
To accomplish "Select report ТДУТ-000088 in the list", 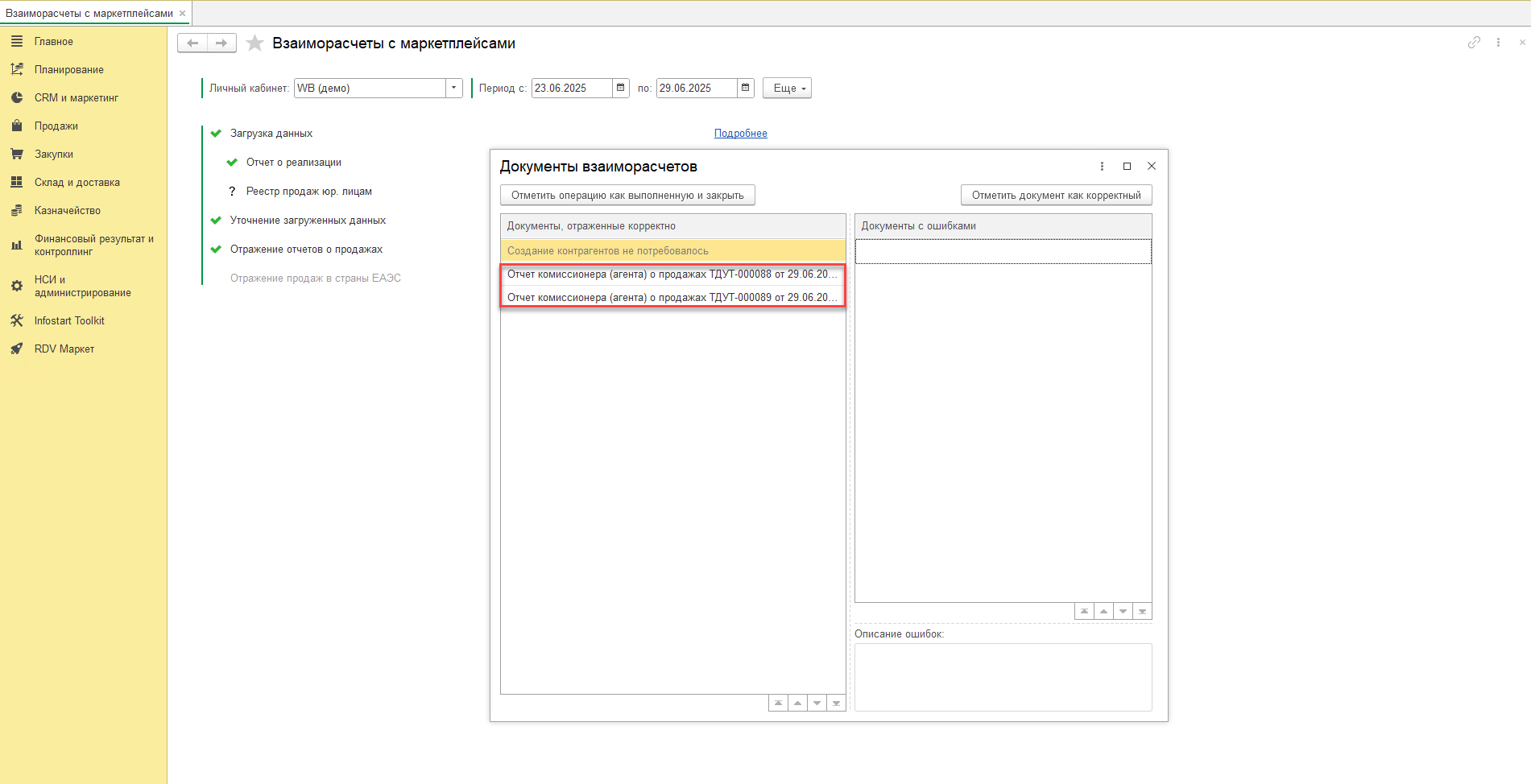I will point(672,274).
